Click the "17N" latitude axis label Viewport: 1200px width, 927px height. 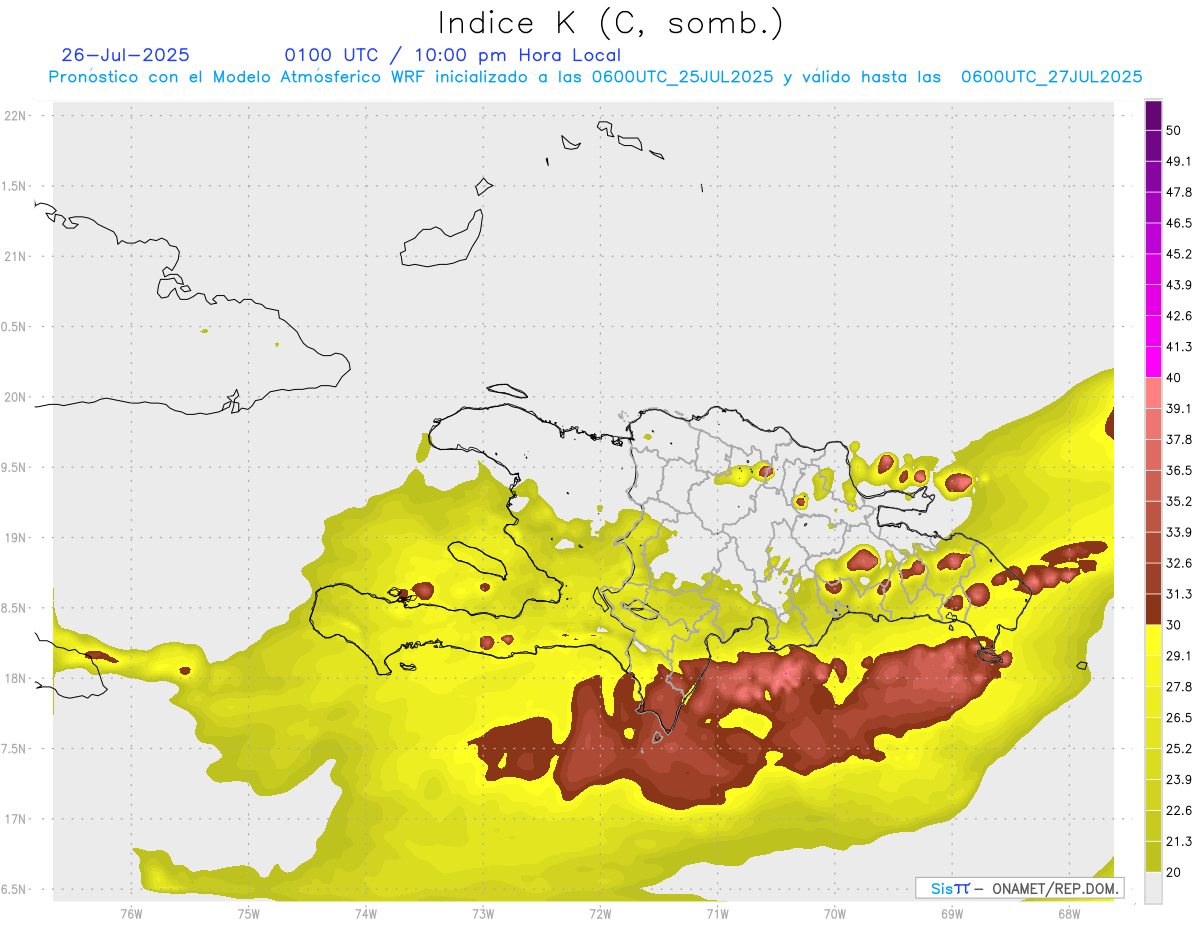pyautogui.click(x=17, y=820)
